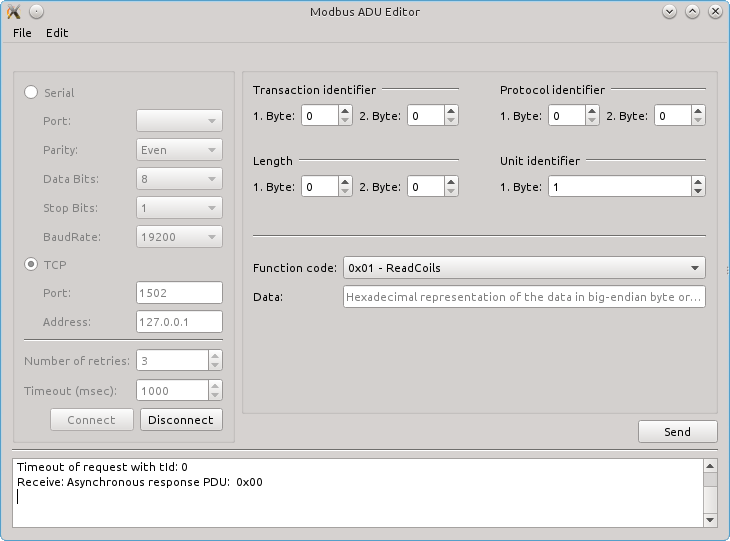Click the Data hexadecimal input field
The image size is (730, 541).
point(524,297)
